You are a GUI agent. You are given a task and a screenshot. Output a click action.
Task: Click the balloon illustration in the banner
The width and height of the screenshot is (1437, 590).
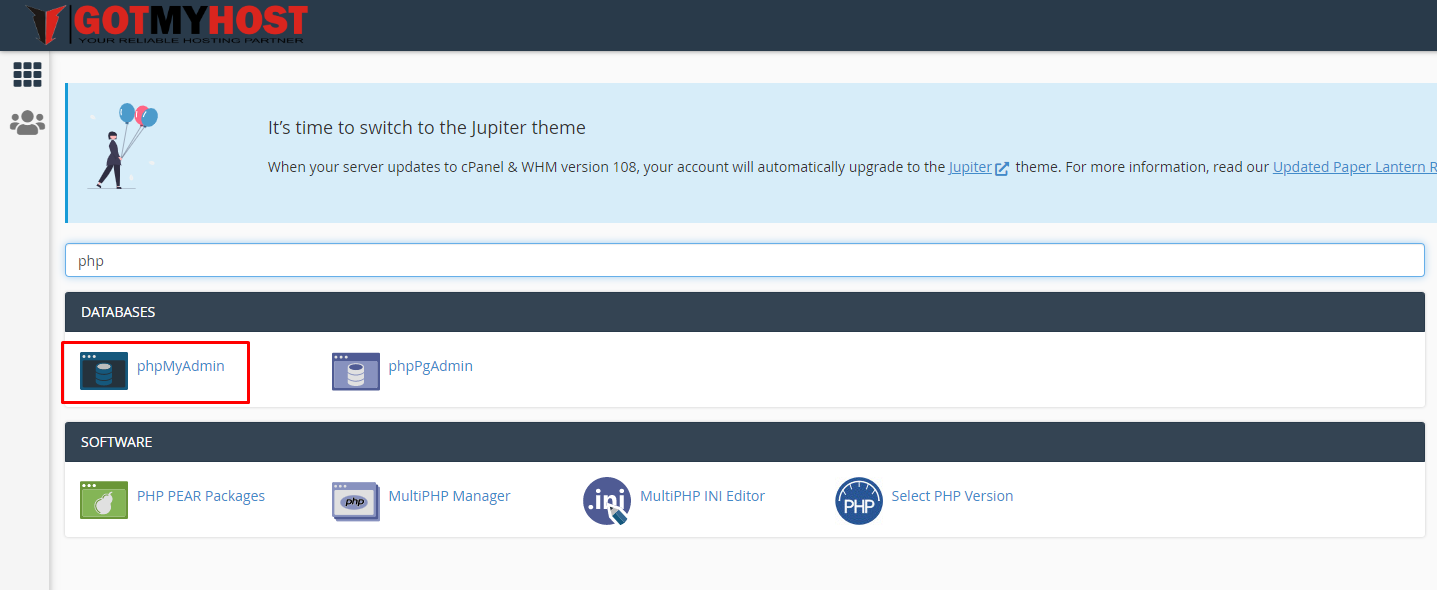tap(124, 146)
